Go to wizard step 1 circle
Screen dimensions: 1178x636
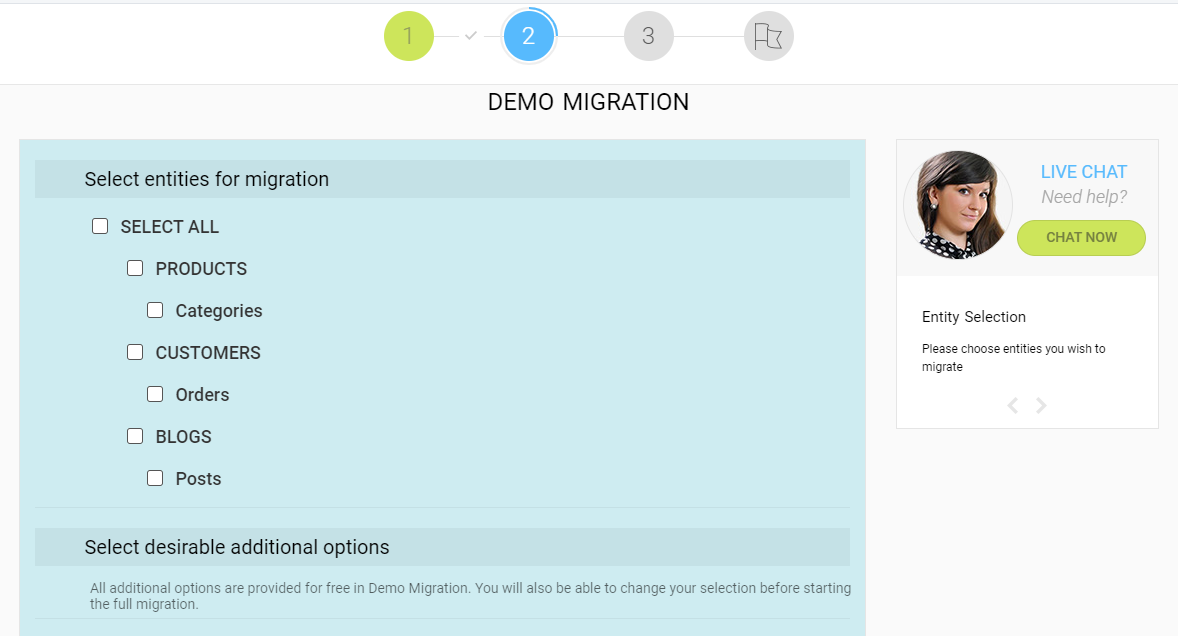[x=409, y=36]
